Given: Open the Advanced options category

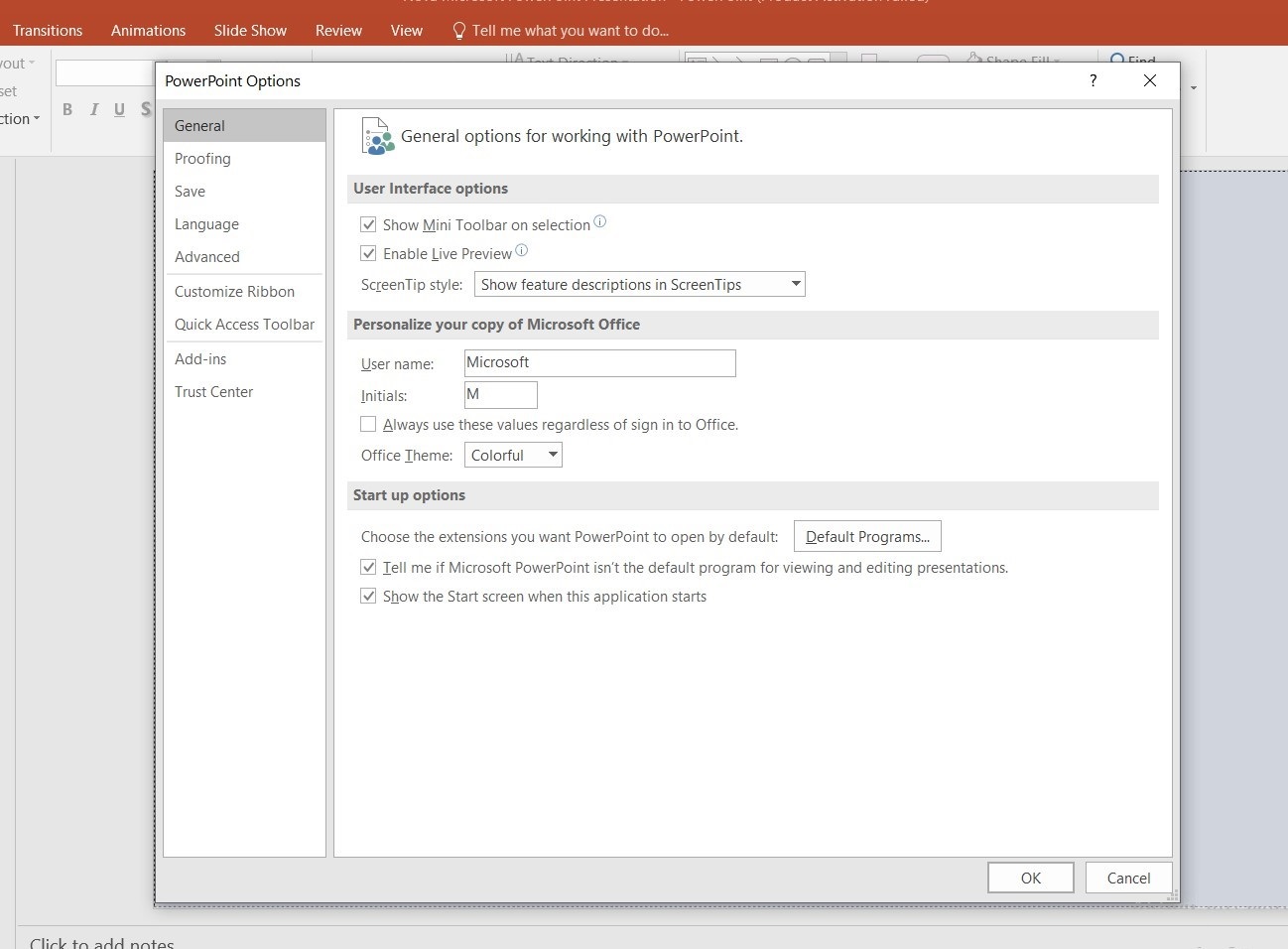Looking at the screenshot, I should click(x=244, y=257).
